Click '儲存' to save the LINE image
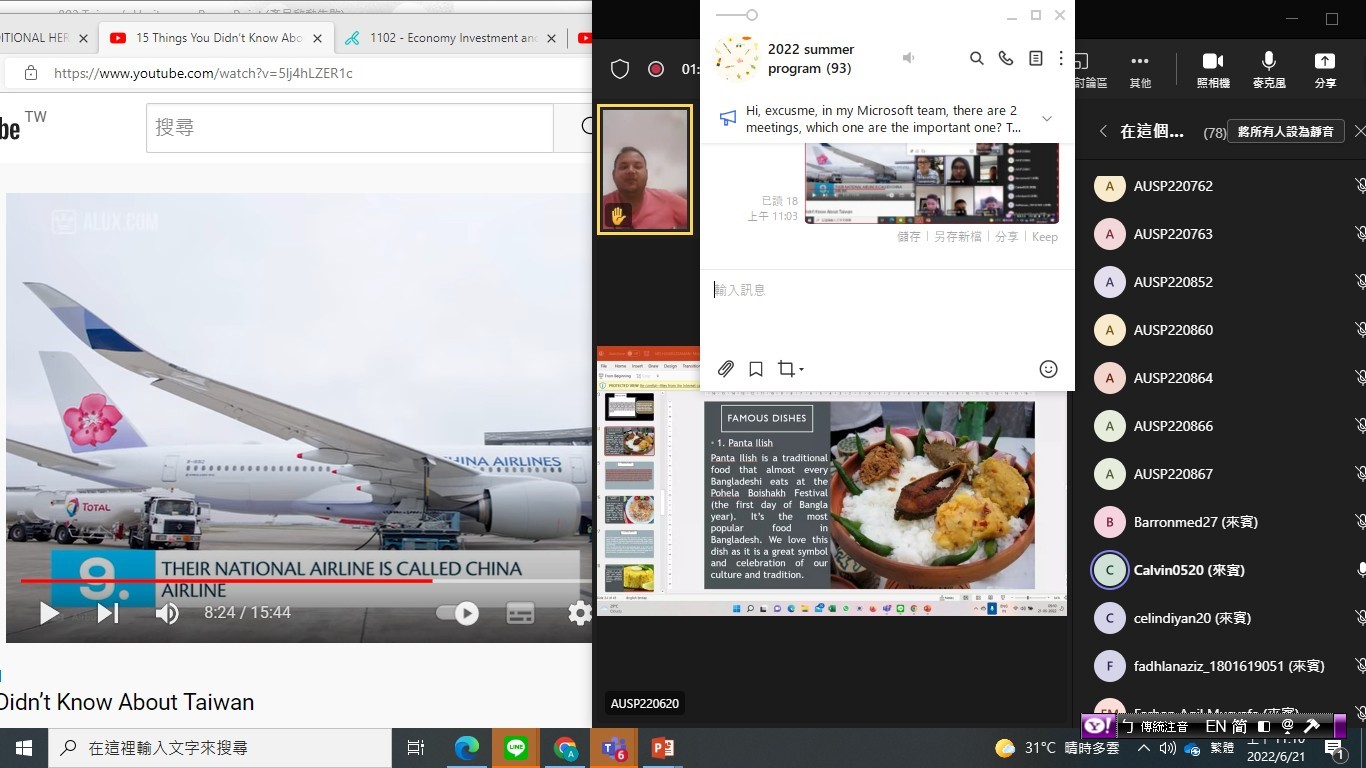This screenshot has height=768, width=1366. click(x=909, y=237)
